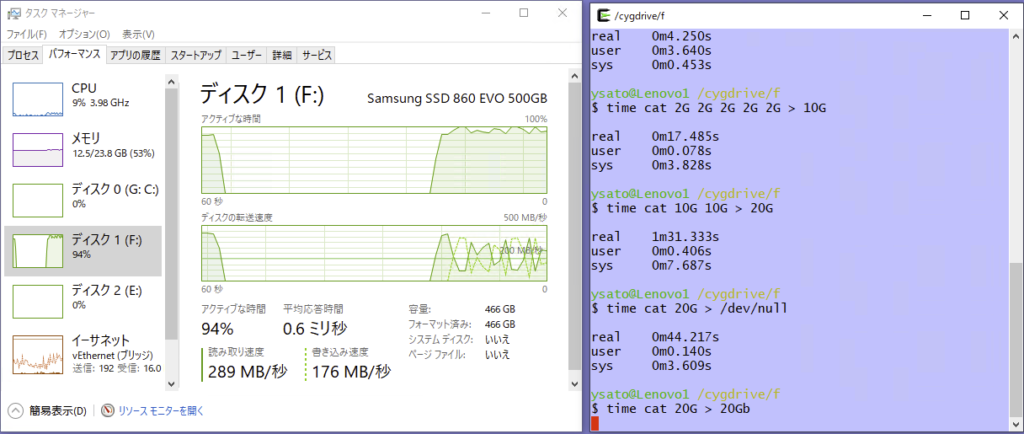
Task: Switch to the プロセス tab
Action: (x=24, y=54)
